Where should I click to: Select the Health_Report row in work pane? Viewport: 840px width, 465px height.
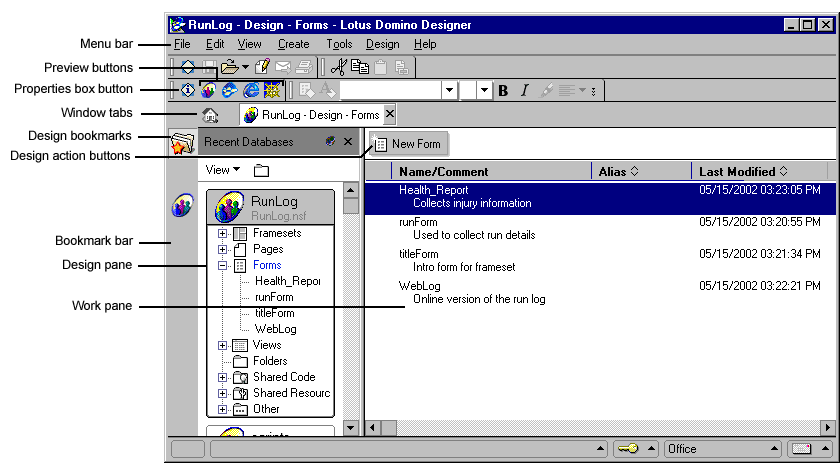pos(600,197)
